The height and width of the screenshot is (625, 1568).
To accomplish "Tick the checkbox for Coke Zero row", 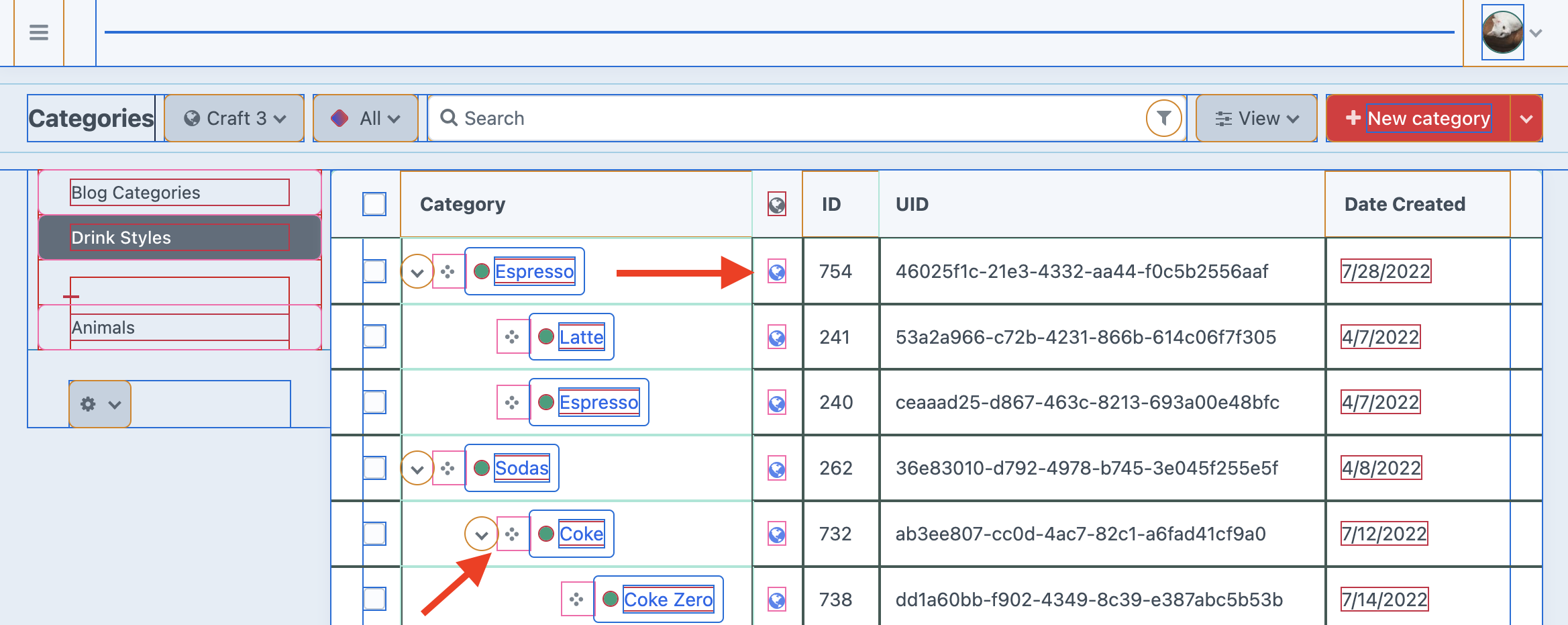I will pos(374,599).
